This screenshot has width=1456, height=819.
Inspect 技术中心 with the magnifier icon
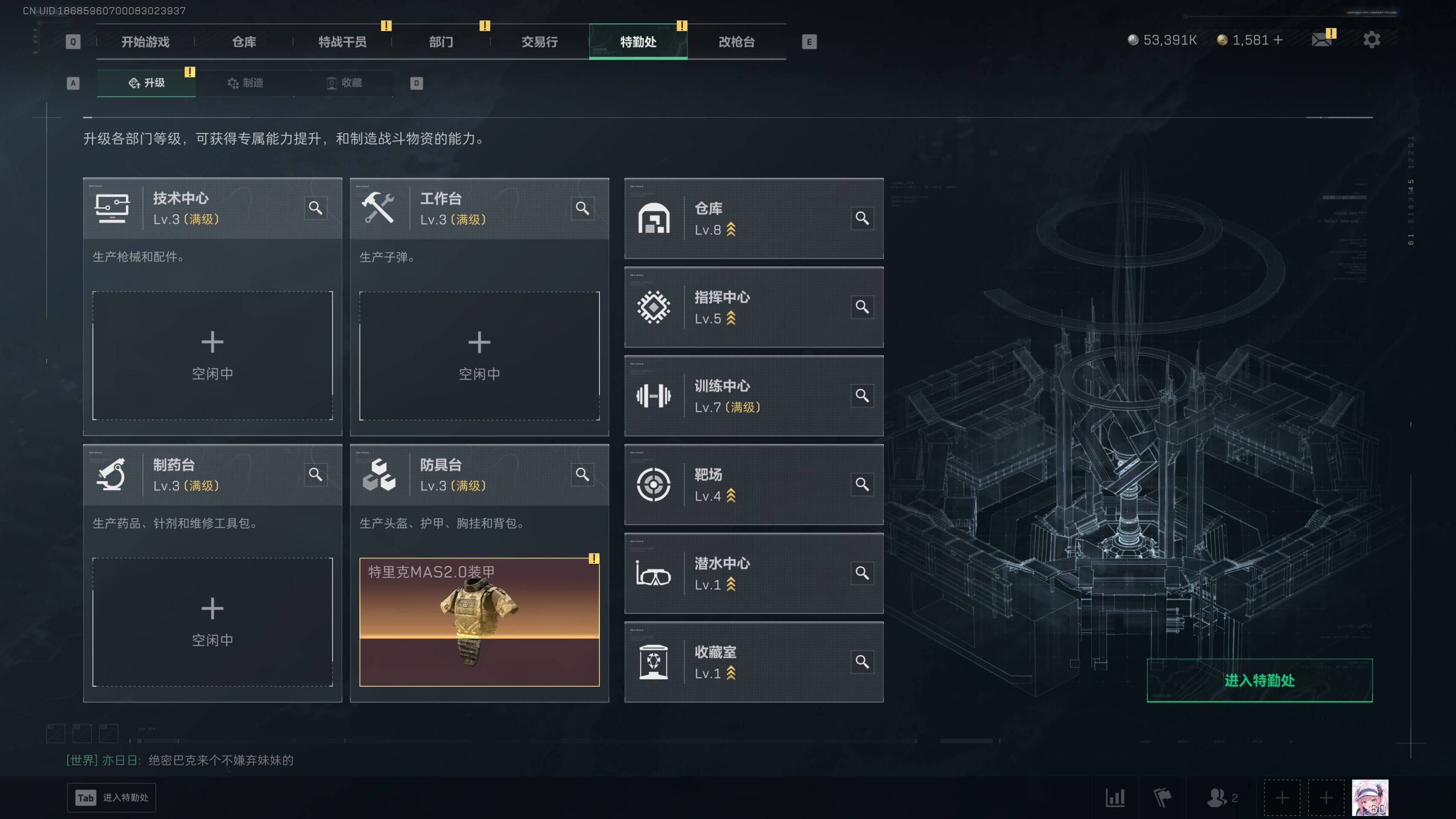315,208
